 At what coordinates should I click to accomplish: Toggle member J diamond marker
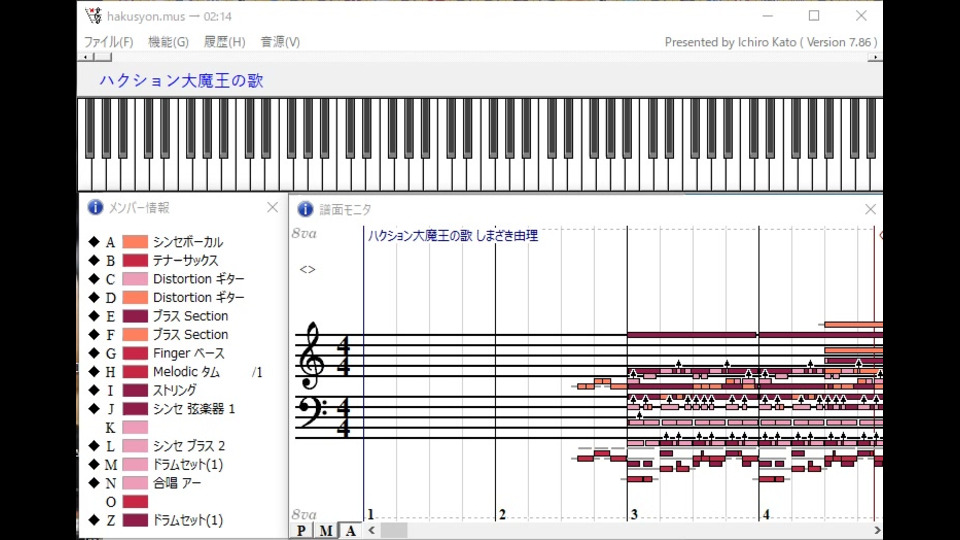pos(94,408)
